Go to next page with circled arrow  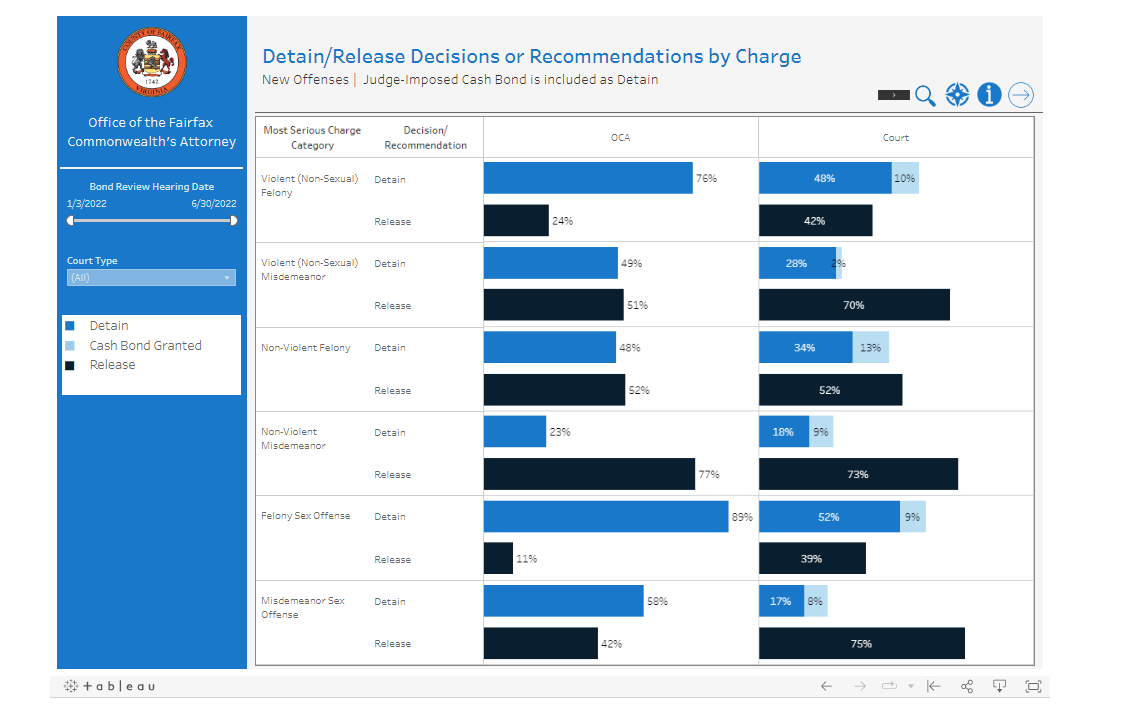coord(1020,95)
